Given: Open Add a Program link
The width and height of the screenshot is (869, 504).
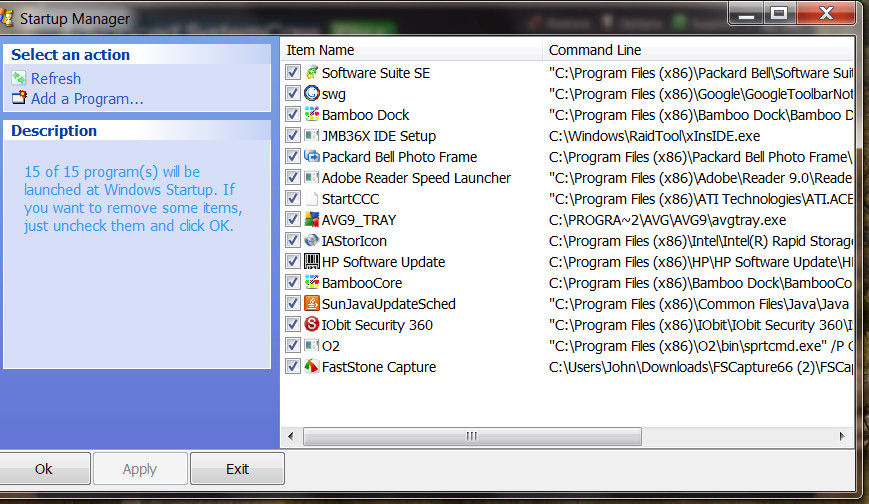Looking at the screenshot, I should coord(87,99).
